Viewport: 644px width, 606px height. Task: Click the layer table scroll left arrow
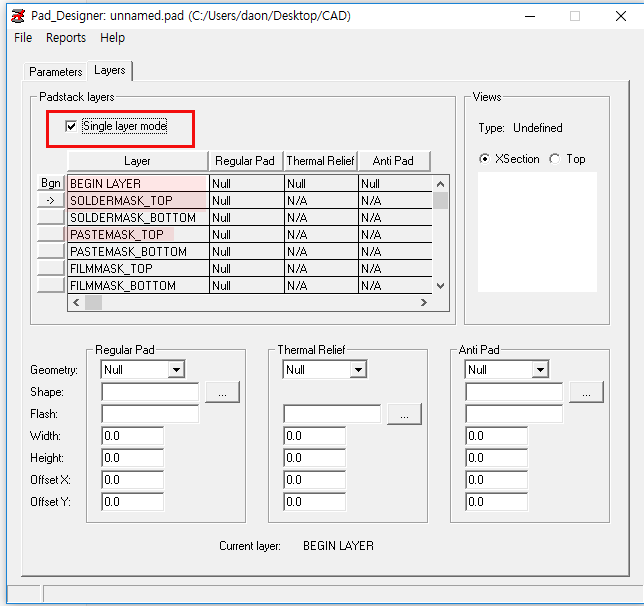click(x=76, y=302)
